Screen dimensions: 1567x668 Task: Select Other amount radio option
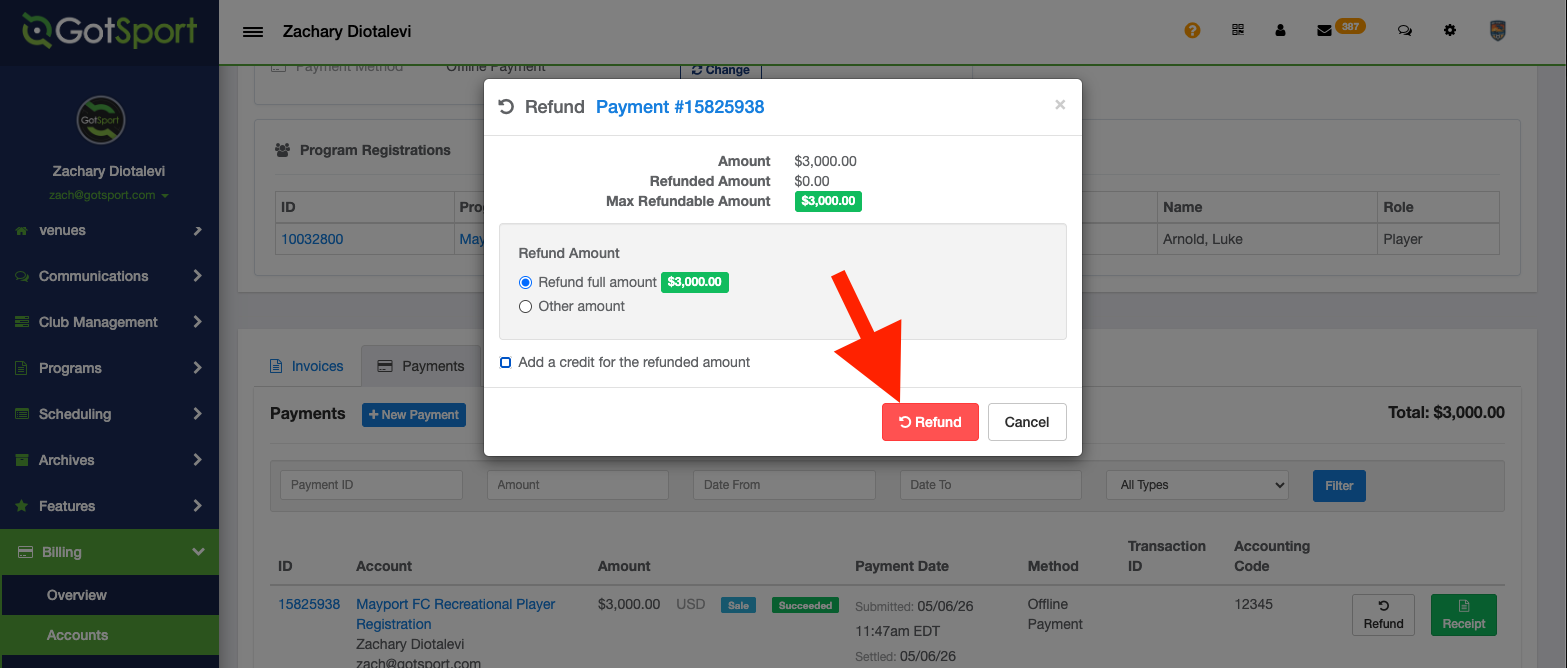[x=526, y=307]
